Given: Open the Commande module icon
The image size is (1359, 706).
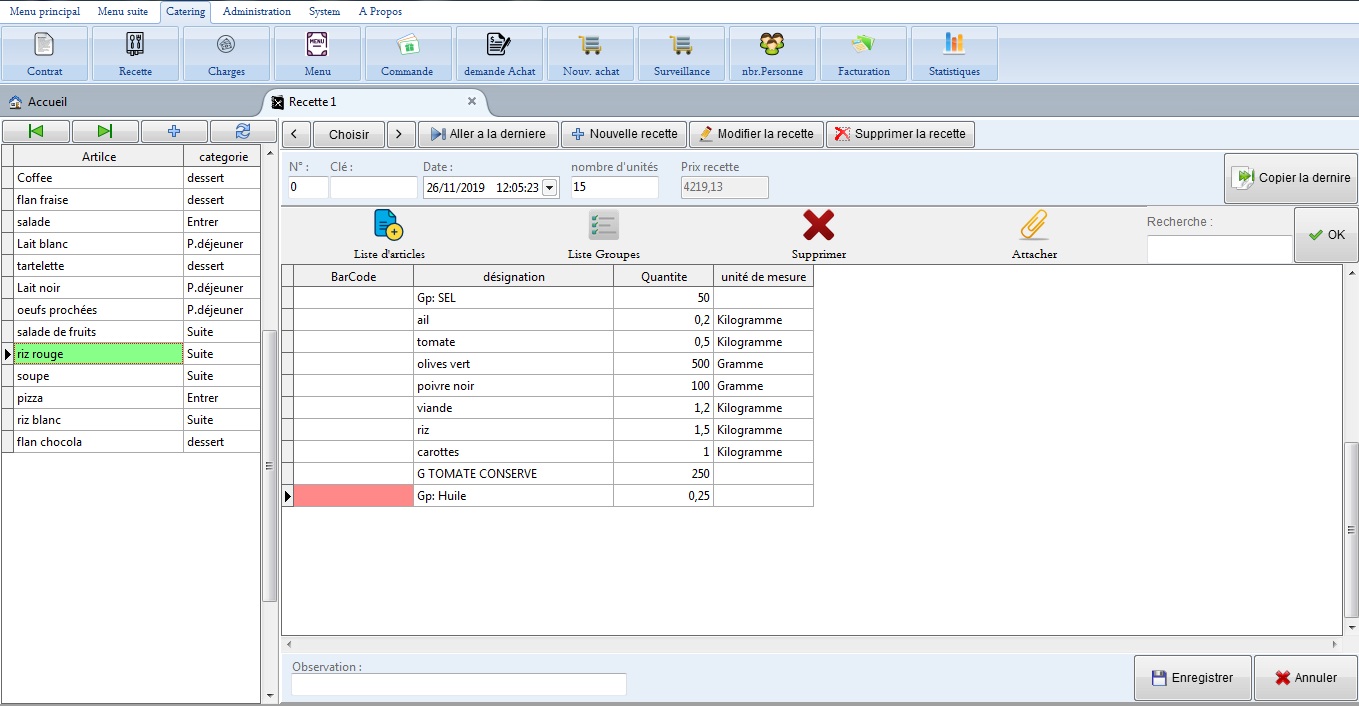Looking at the screenshot, I should point(407,46).
